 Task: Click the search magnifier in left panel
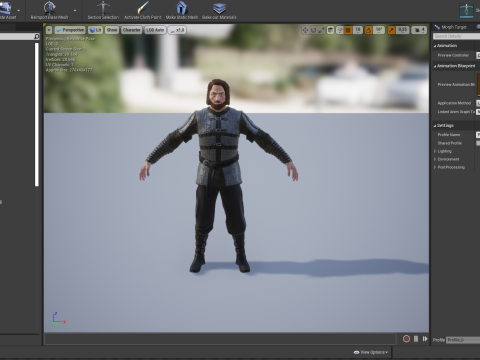click(x=37, y=36)
